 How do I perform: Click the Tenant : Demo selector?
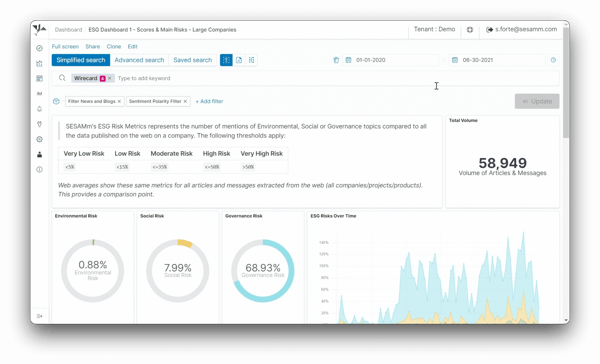pos(434,29)
